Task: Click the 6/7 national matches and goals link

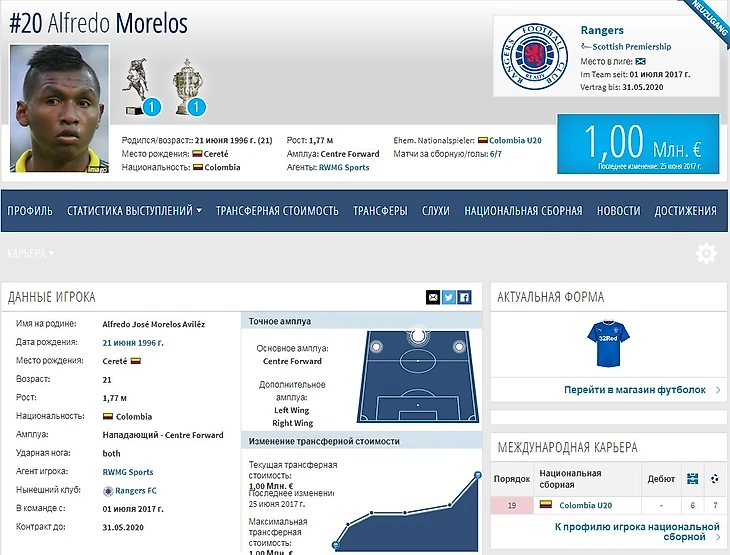Action: (495, 154)
